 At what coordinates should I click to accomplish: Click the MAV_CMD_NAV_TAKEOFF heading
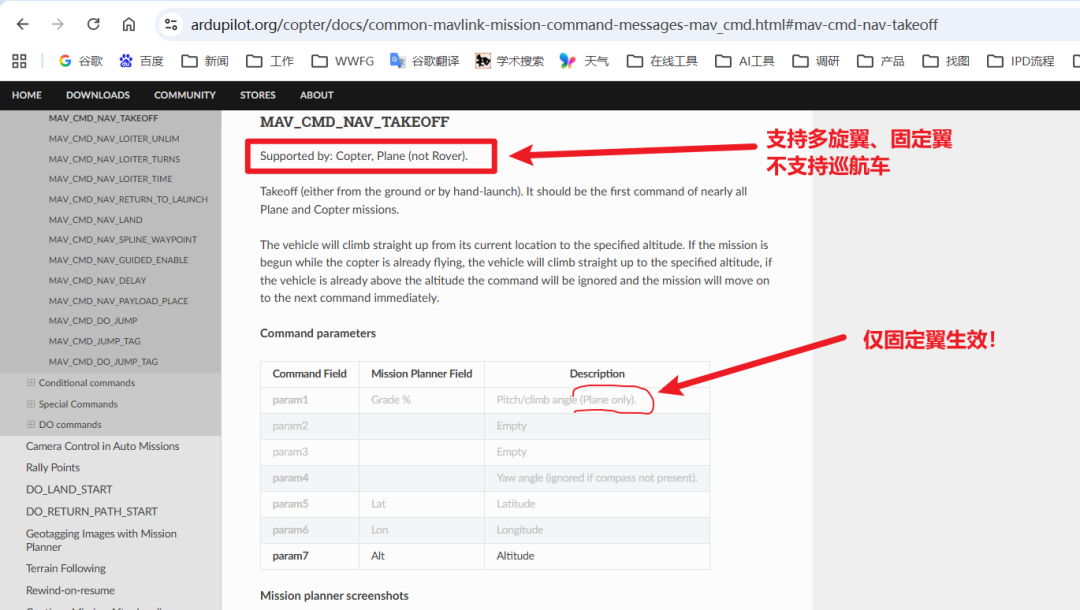coord(355,123)
